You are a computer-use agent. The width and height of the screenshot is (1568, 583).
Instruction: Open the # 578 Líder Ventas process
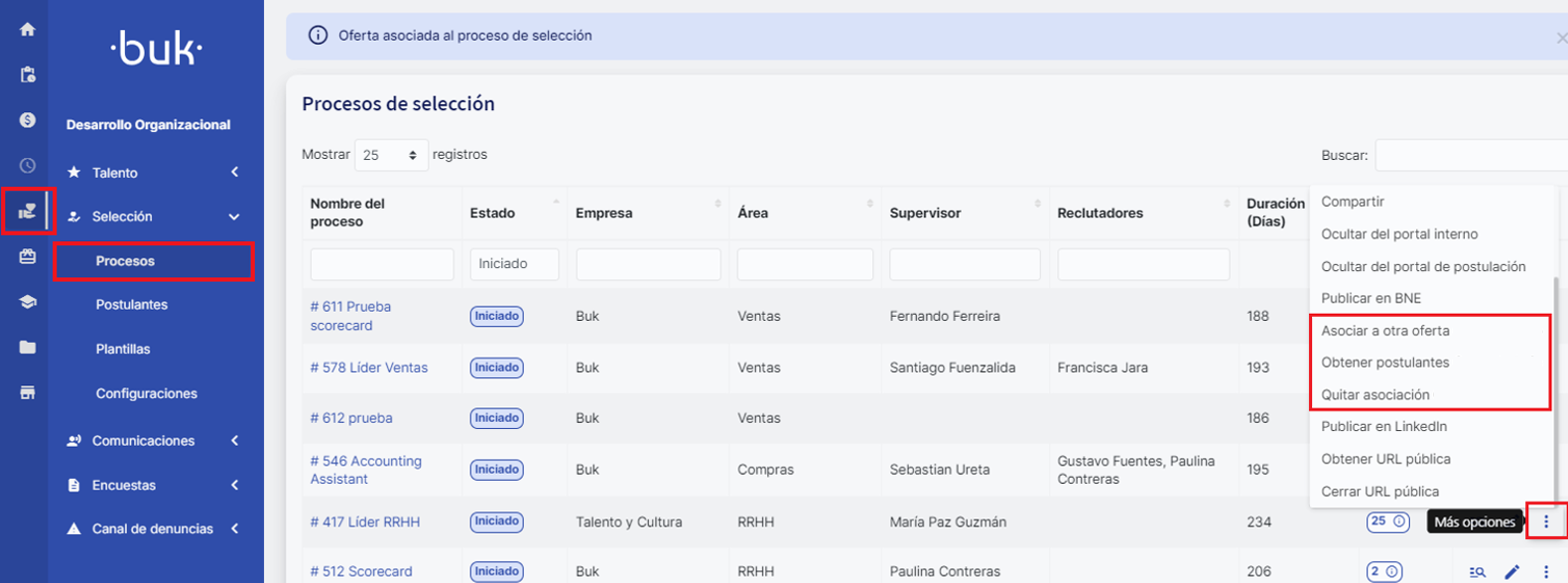[x=369, y=367]
